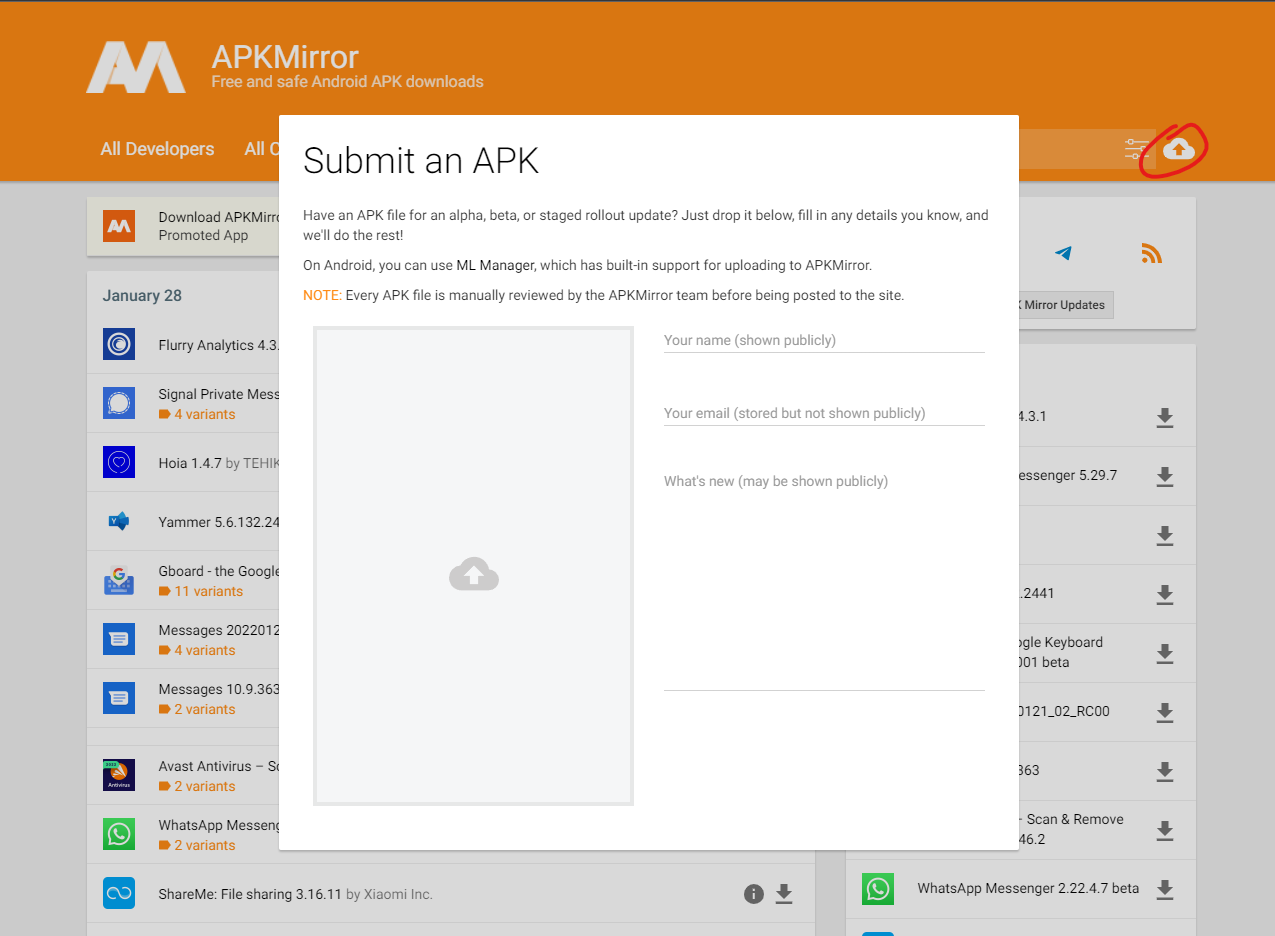Download ShareMe File sharing 3.16.11
The image size is (1275, 936).
point(784,894)
